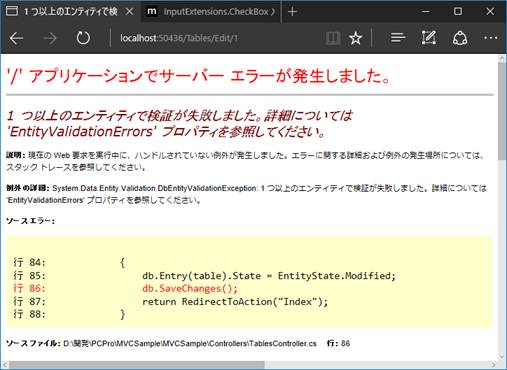Click the scroll left arrow
Viewport: 507px width, 370px height.
[5, 365]
